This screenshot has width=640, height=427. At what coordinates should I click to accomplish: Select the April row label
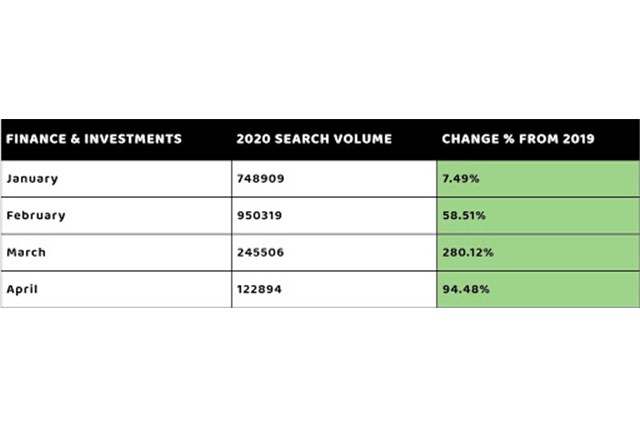(23, 288)
